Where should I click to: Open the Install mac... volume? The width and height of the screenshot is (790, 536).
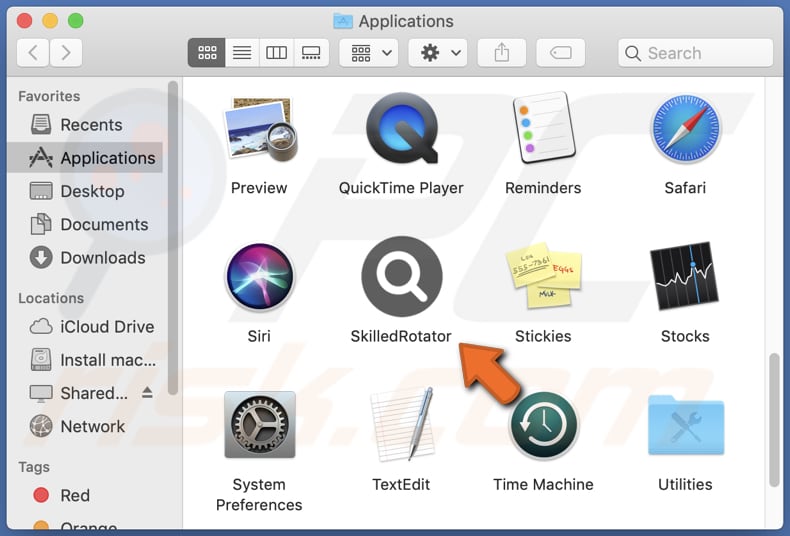[86, 360]
